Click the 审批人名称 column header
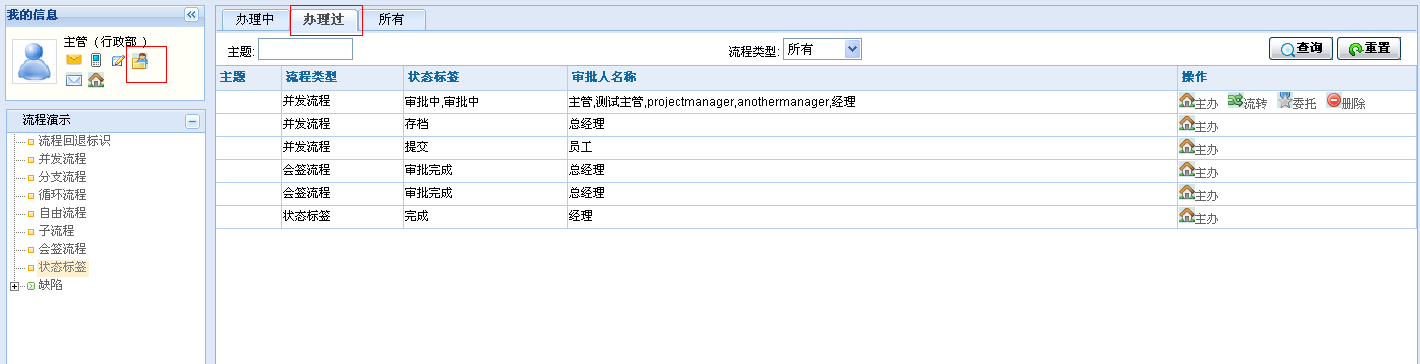Screen dimensions: 1420x364 [x=872, y=77]
